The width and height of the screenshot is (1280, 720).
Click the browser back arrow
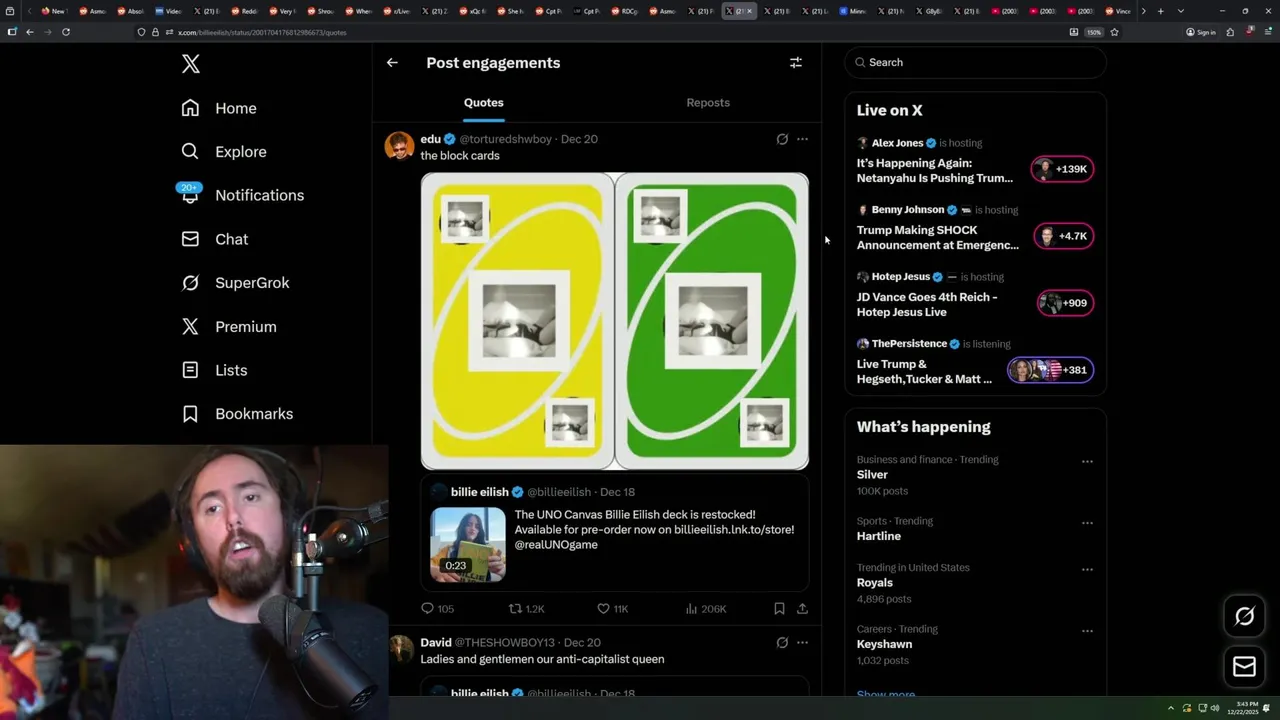click(30, 32)
